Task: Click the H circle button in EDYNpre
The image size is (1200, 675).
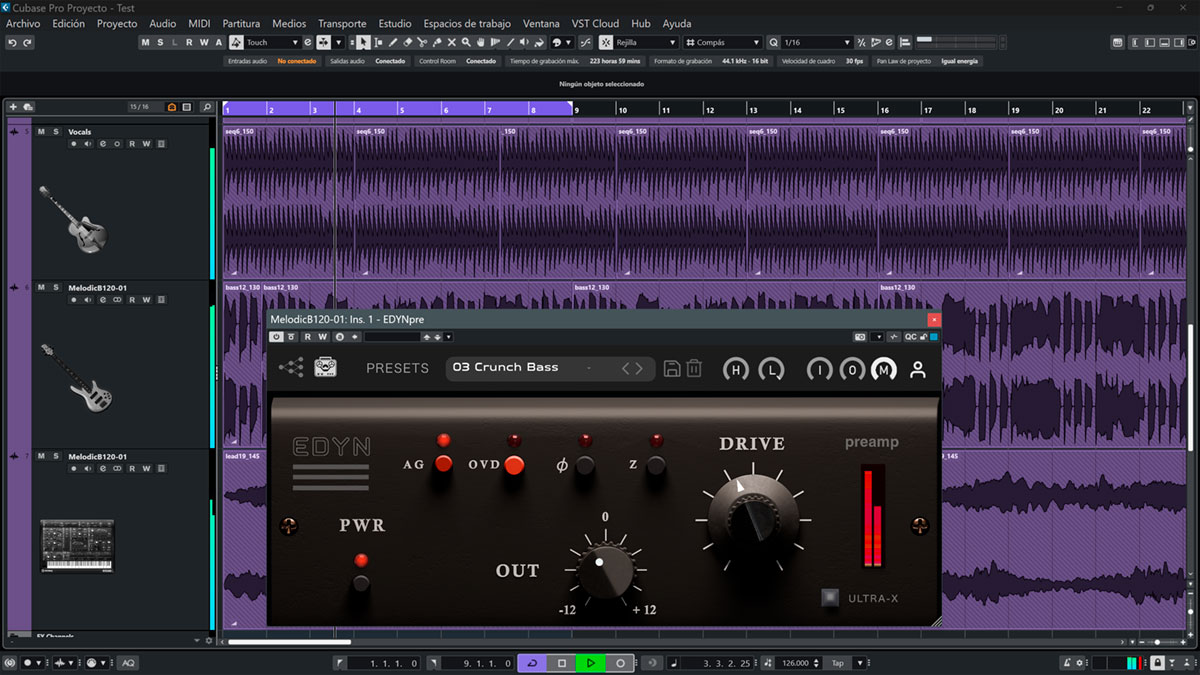Action: point(736,370)
